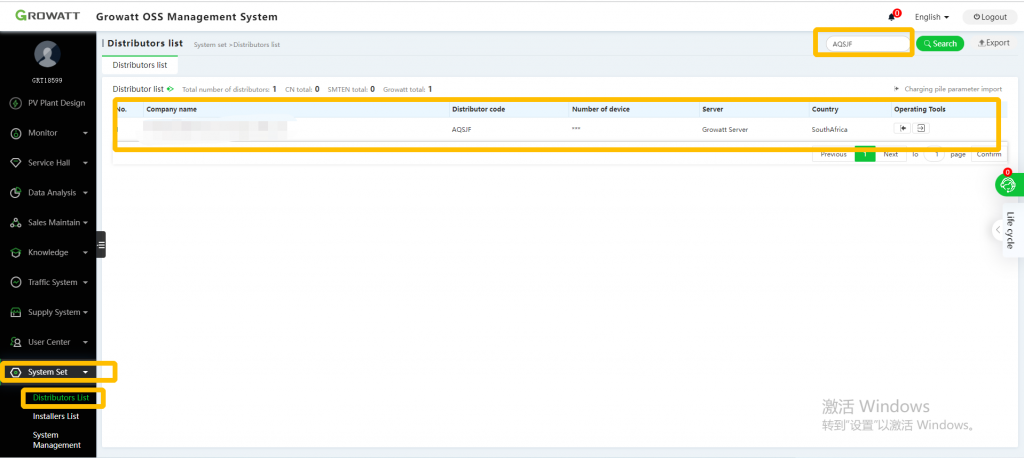Click the GRT18599 username text

[48, 80]
